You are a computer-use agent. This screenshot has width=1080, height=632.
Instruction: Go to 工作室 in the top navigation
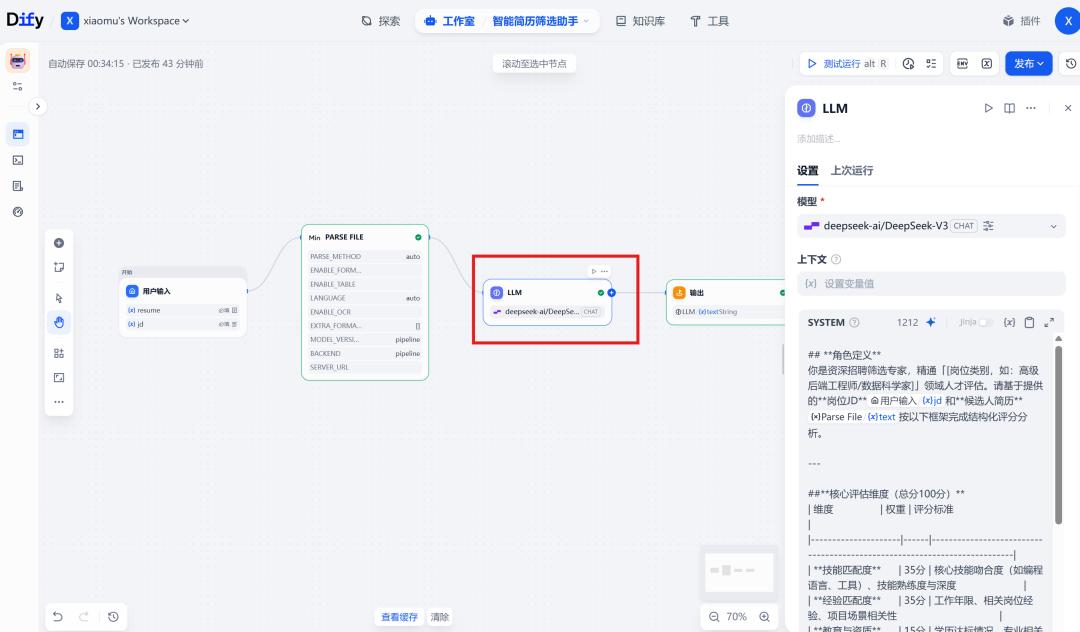pyautogui.click(x=450, y=21)
